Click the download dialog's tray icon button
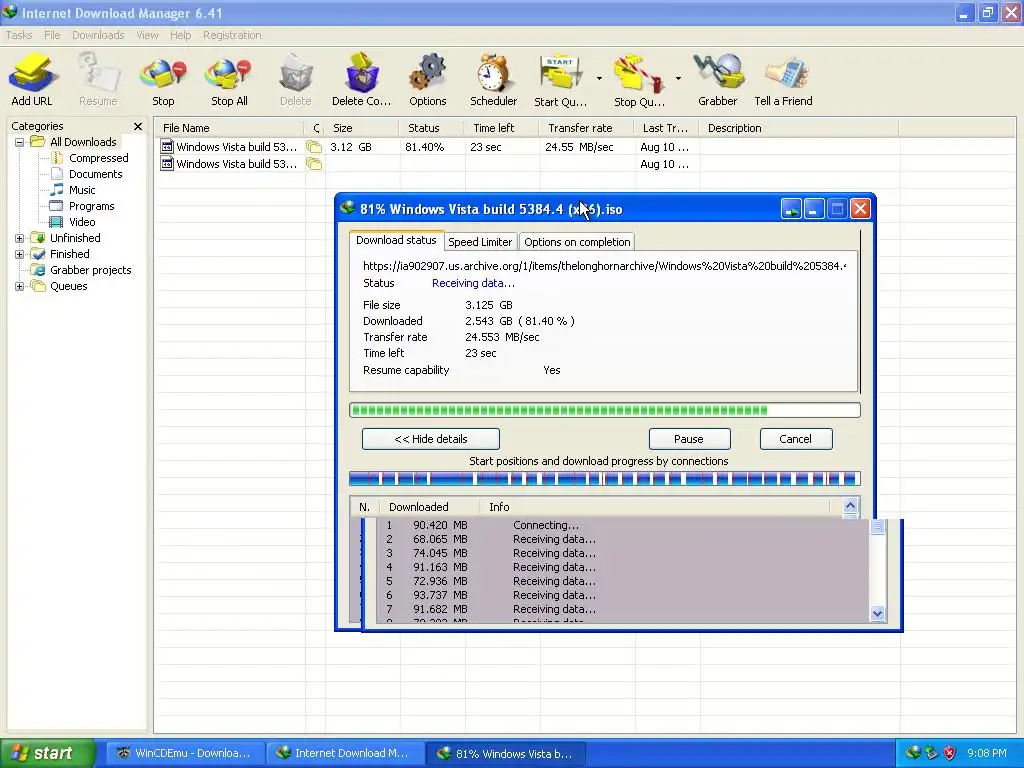 (791, 209)
